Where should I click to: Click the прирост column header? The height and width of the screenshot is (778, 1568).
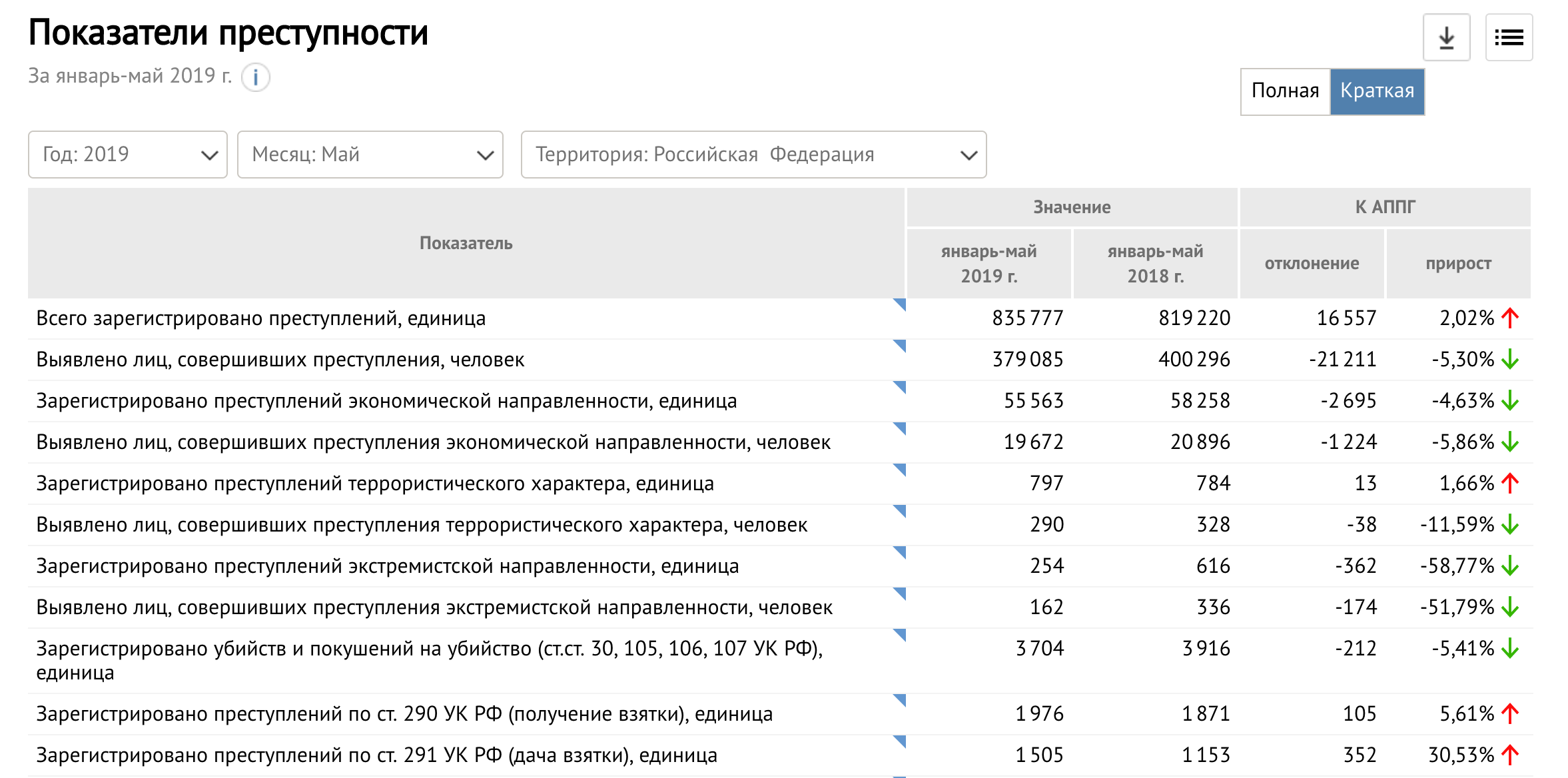(x=1458, y=264)
